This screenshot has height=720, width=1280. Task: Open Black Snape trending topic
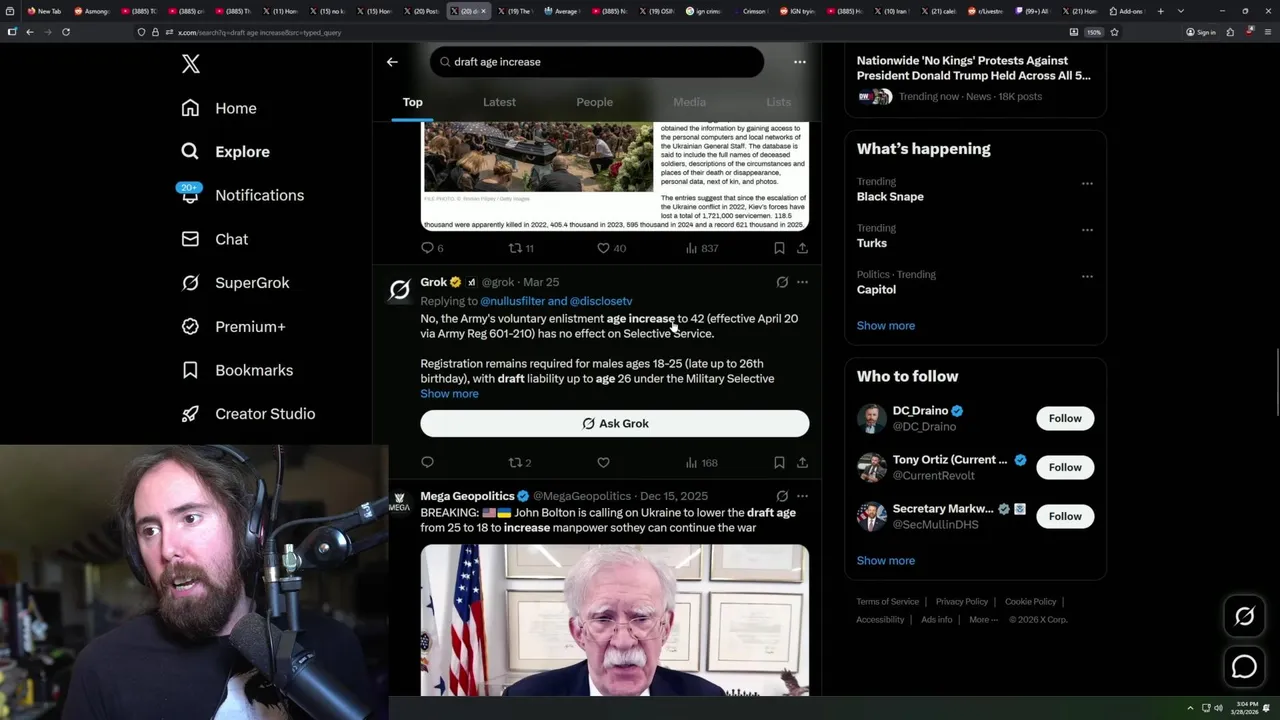890,197
